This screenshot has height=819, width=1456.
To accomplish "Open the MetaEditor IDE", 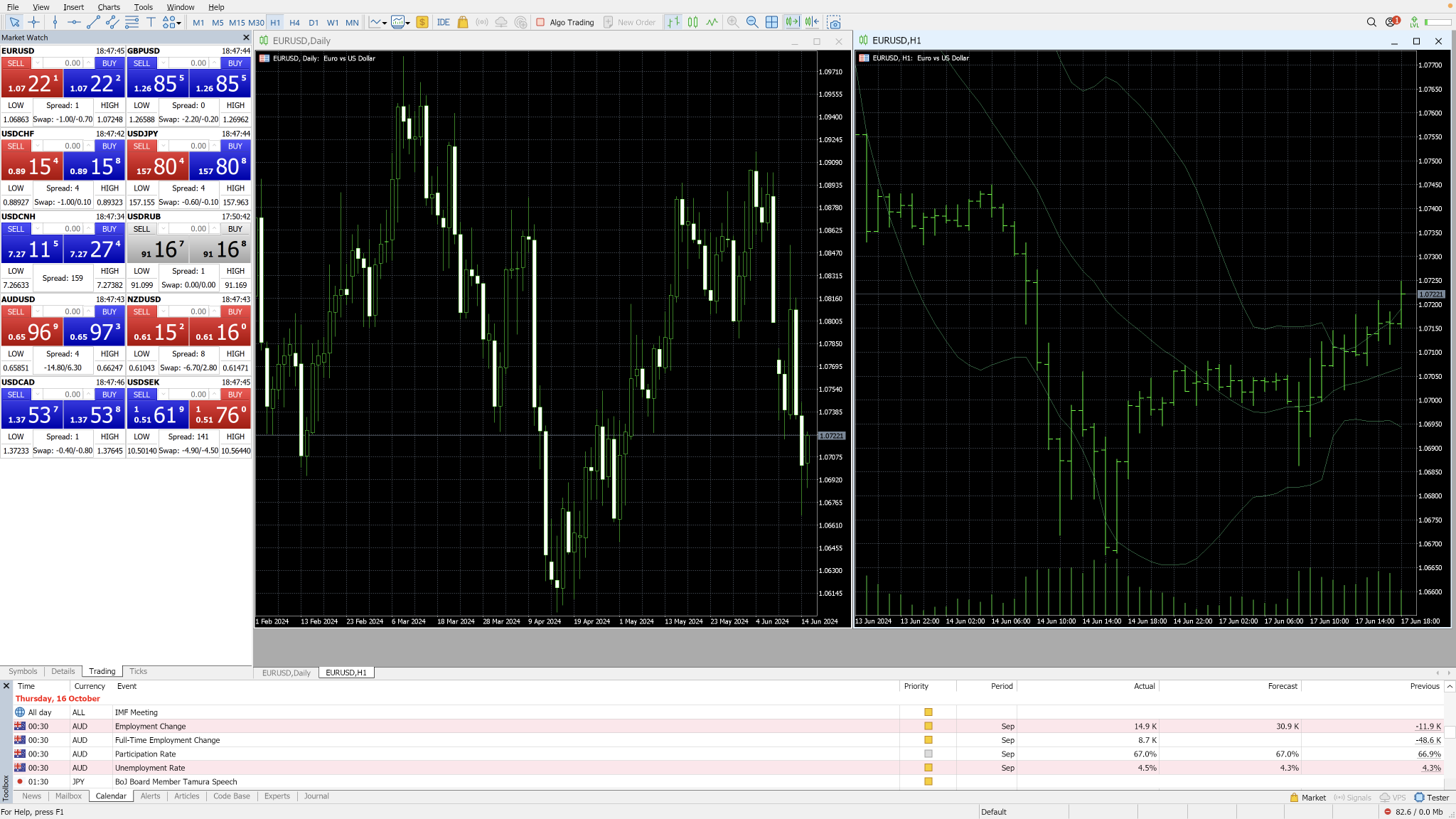I will tap(443, 22).
